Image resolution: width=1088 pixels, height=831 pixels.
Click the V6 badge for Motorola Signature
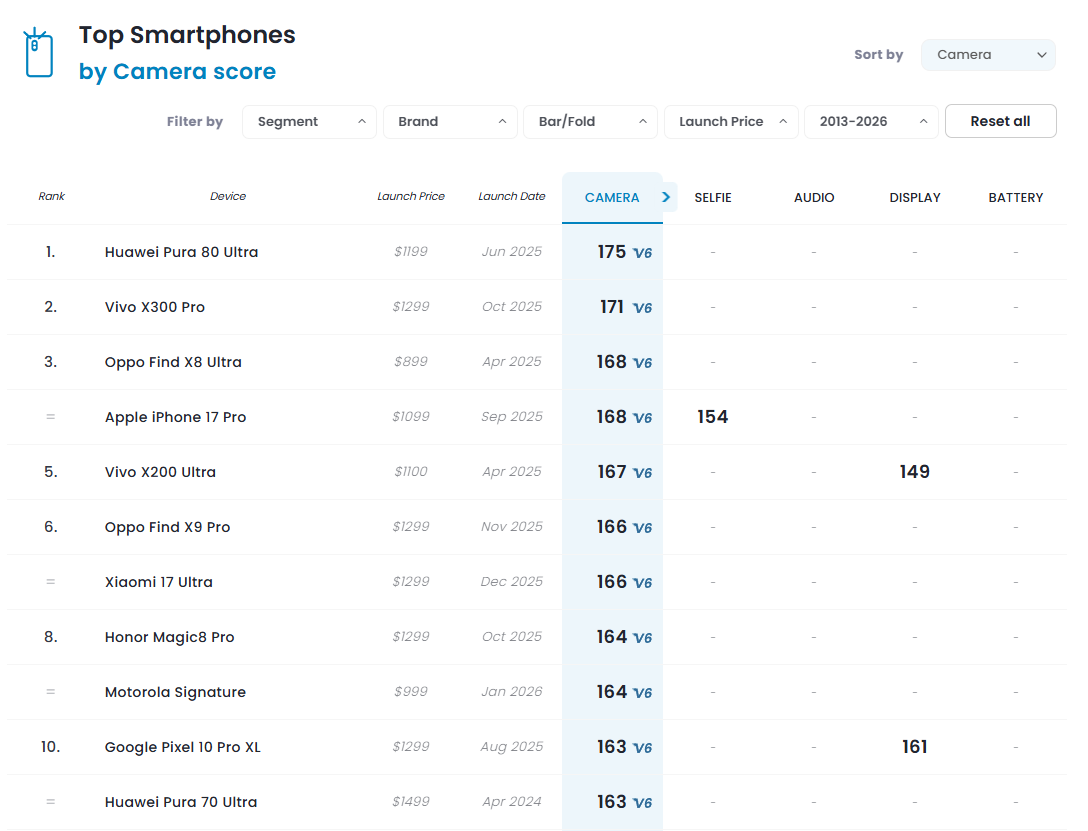coord(643,693)
